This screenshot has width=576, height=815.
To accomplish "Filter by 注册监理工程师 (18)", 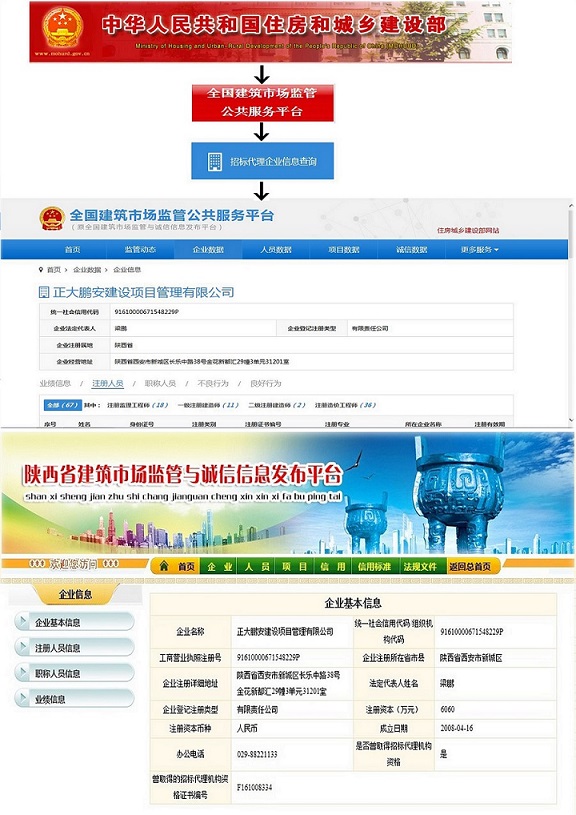I will (138, 405).
